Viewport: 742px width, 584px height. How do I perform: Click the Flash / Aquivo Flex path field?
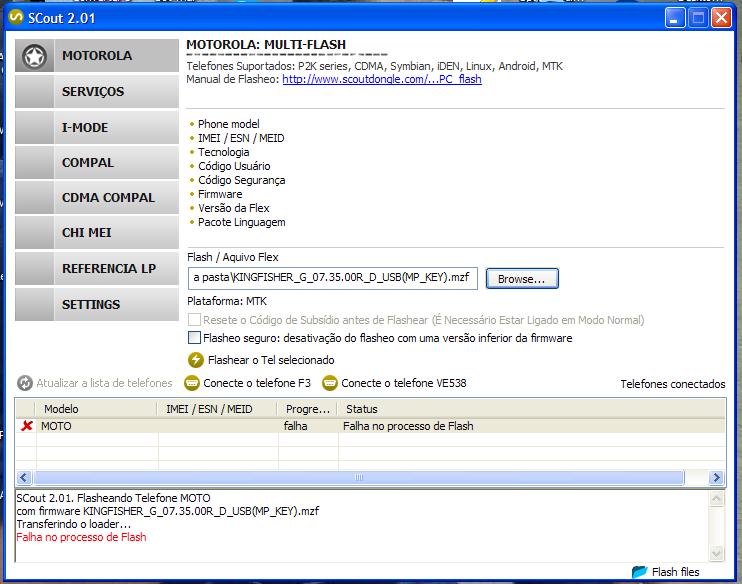(x=333, y=278)
